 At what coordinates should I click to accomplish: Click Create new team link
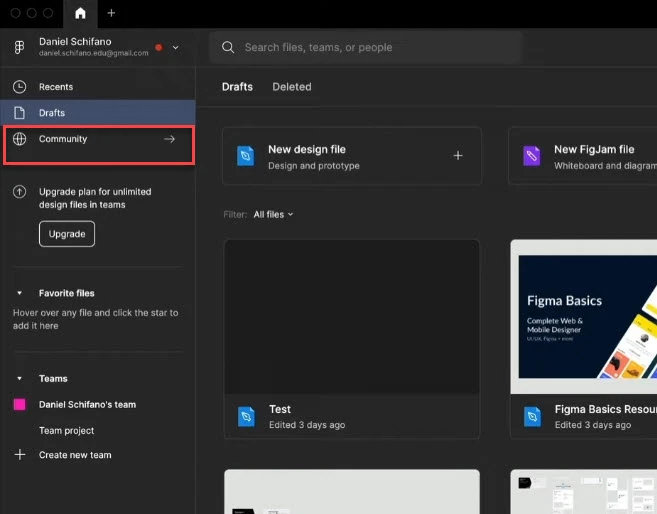[x=75, y=455]
